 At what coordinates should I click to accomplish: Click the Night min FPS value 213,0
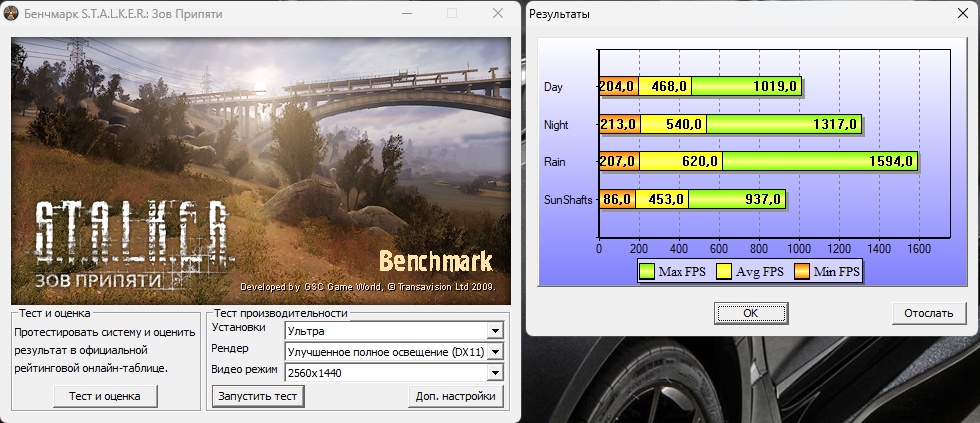(x=618, y=124)
